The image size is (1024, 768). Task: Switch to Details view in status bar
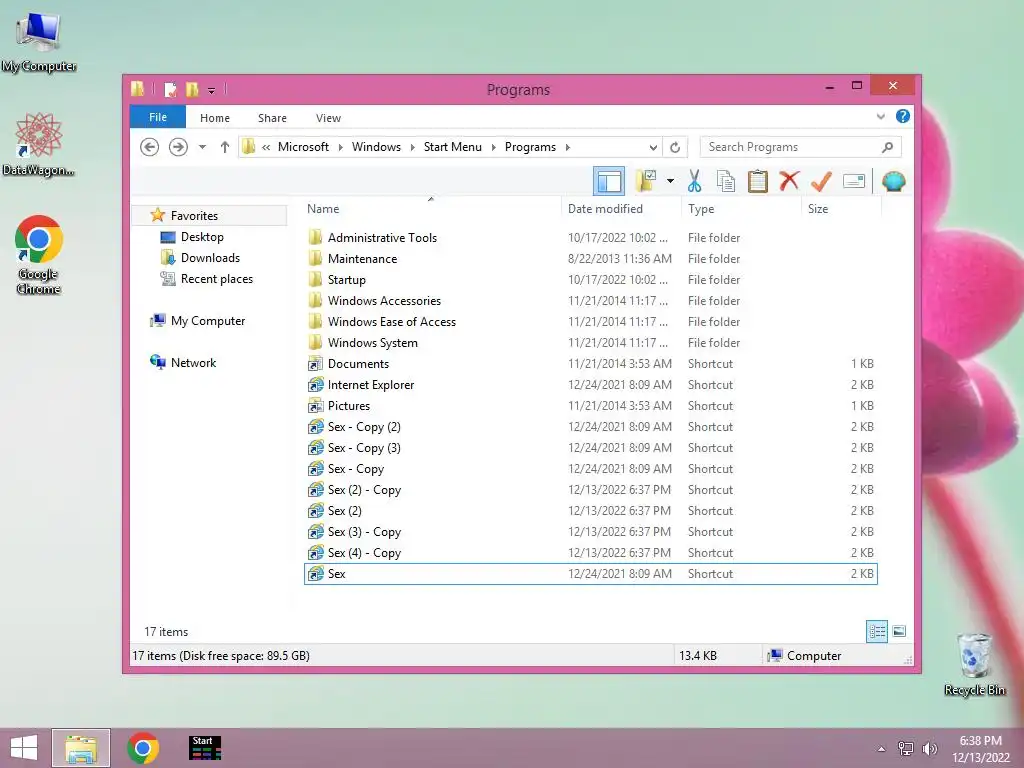(877, 631)
